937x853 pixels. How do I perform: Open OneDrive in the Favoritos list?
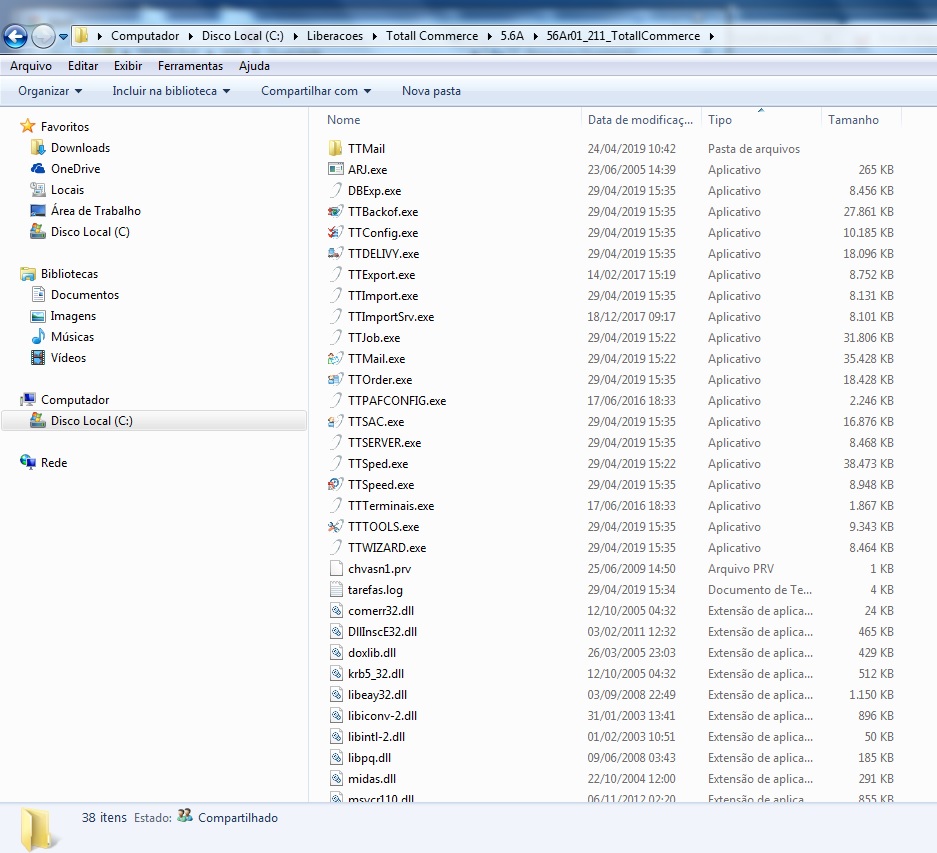(75, 169)
